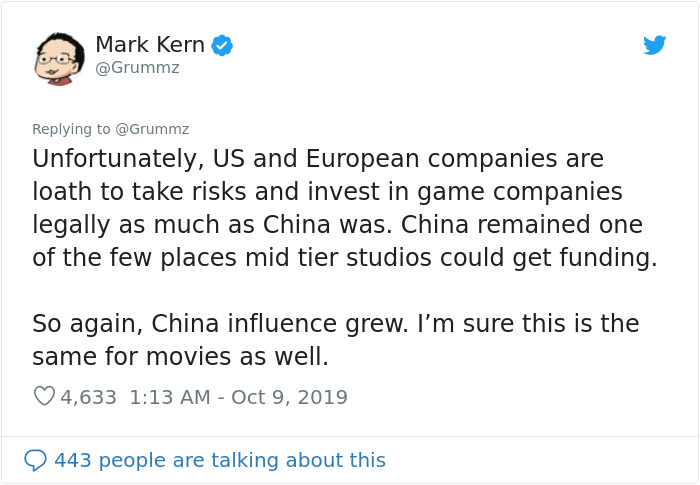The height and width of the screenshot is (485, 700).
Task: Click the 'Replying to' label text
Action: point(71,129)
